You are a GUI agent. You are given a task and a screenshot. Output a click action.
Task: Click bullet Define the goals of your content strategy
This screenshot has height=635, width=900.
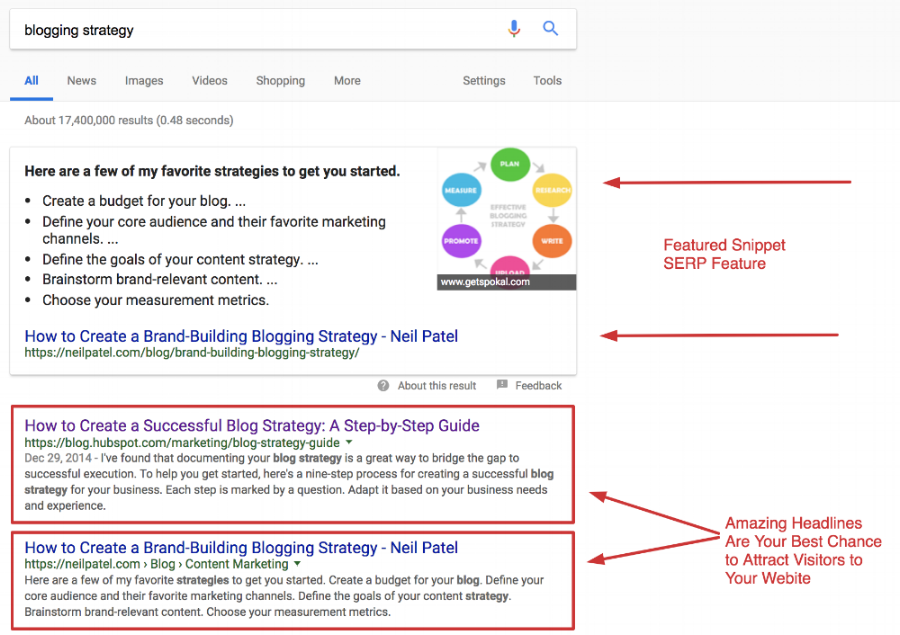click(x=180, y=260)
